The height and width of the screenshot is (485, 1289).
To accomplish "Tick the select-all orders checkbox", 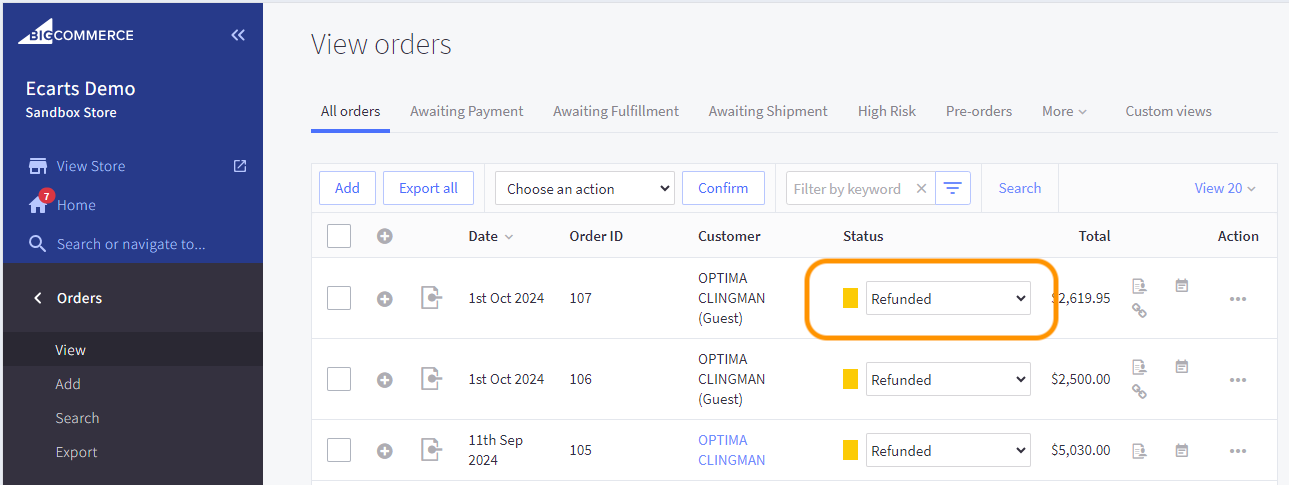I will [339, 236].
